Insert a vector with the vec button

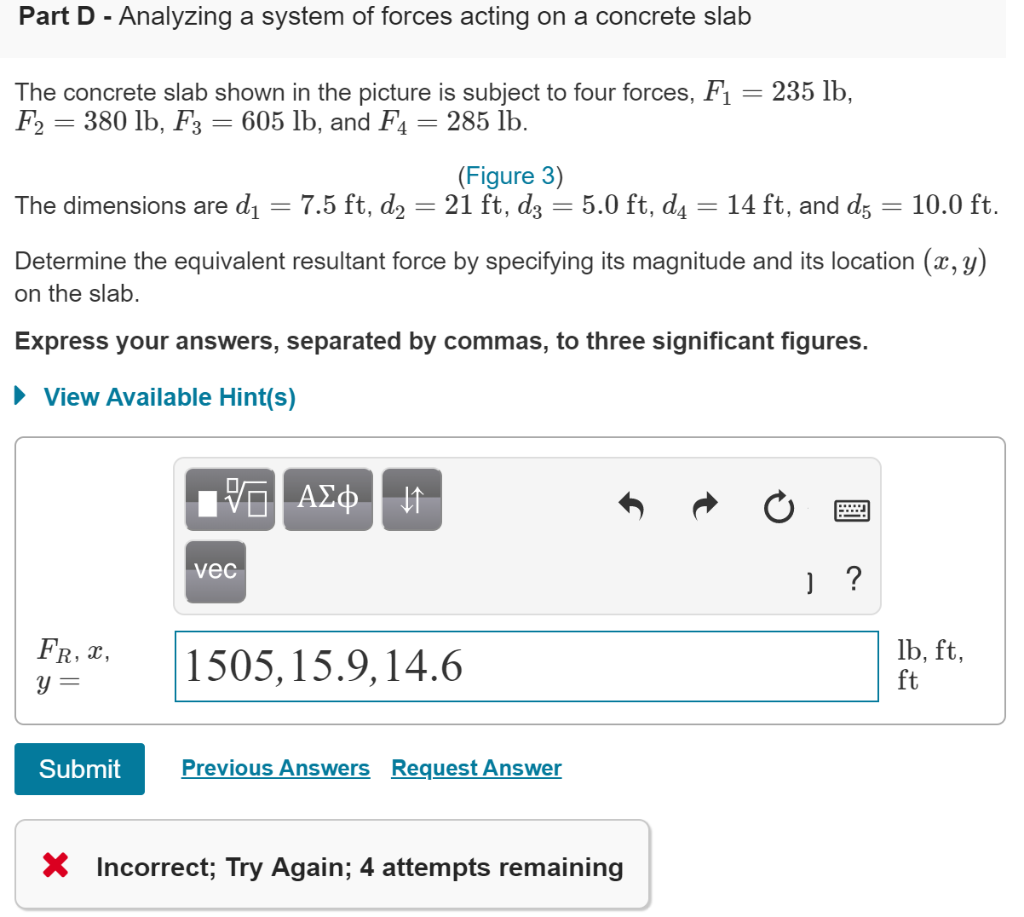point(214,571)
